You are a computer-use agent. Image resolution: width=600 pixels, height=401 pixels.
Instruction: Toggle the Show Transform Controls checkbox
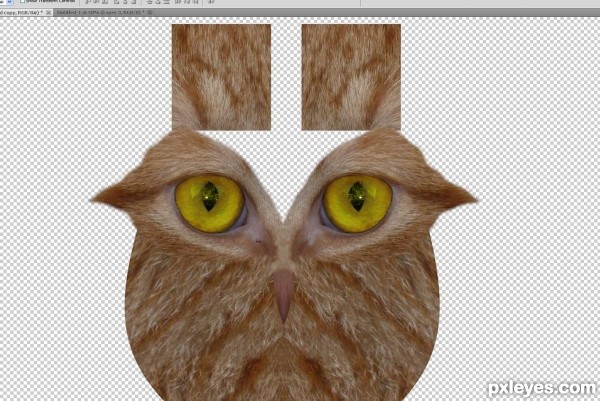22,2
